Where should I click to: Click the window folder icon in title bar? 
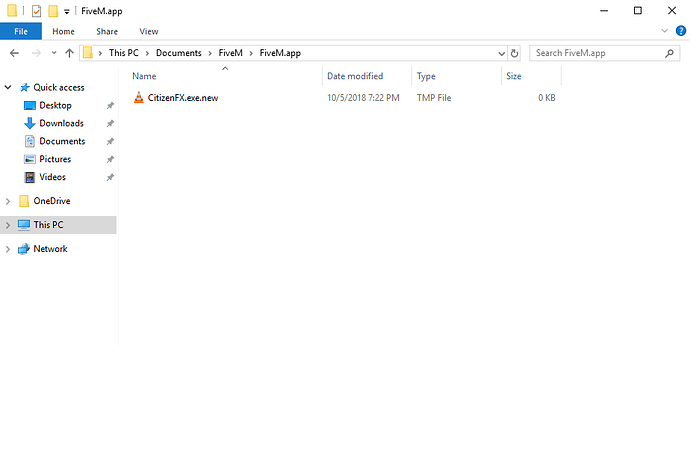click(12, 11)
